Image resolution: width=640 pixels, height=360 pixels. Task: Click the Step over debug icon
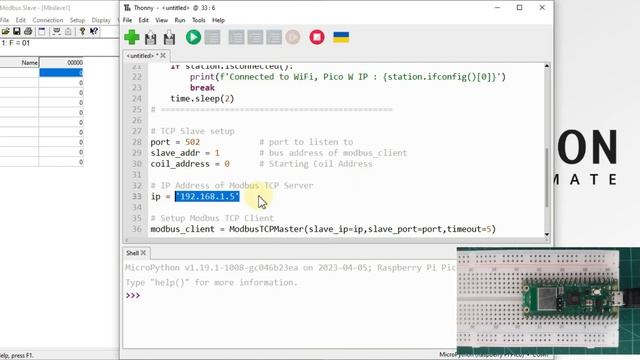tap(236, 37)
